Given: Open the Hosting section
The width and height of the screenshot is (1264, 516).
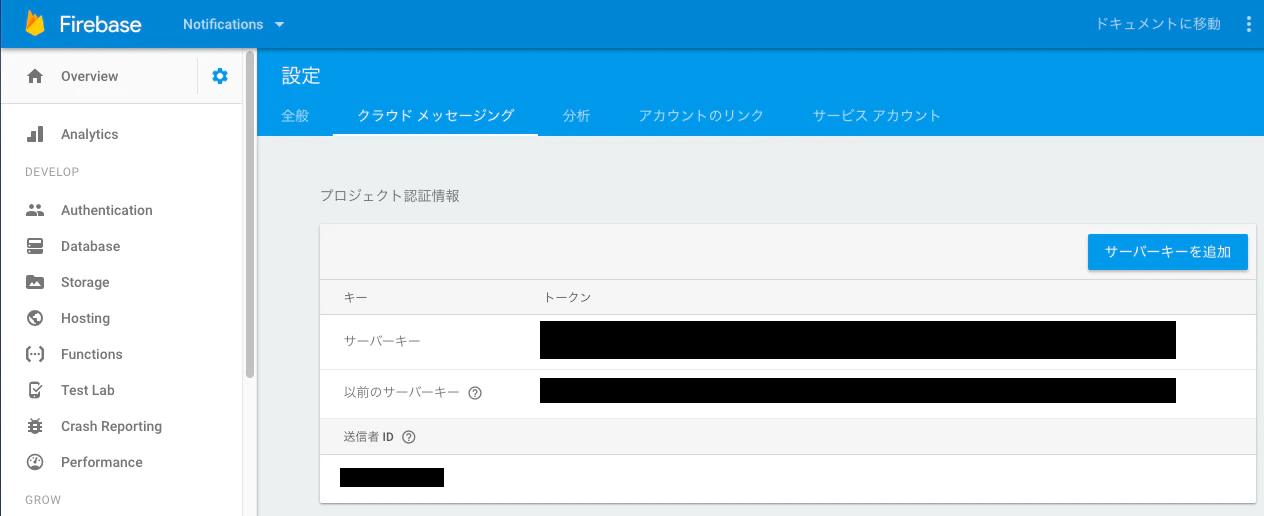Looking at the screenshot, I should coord(85,318).
